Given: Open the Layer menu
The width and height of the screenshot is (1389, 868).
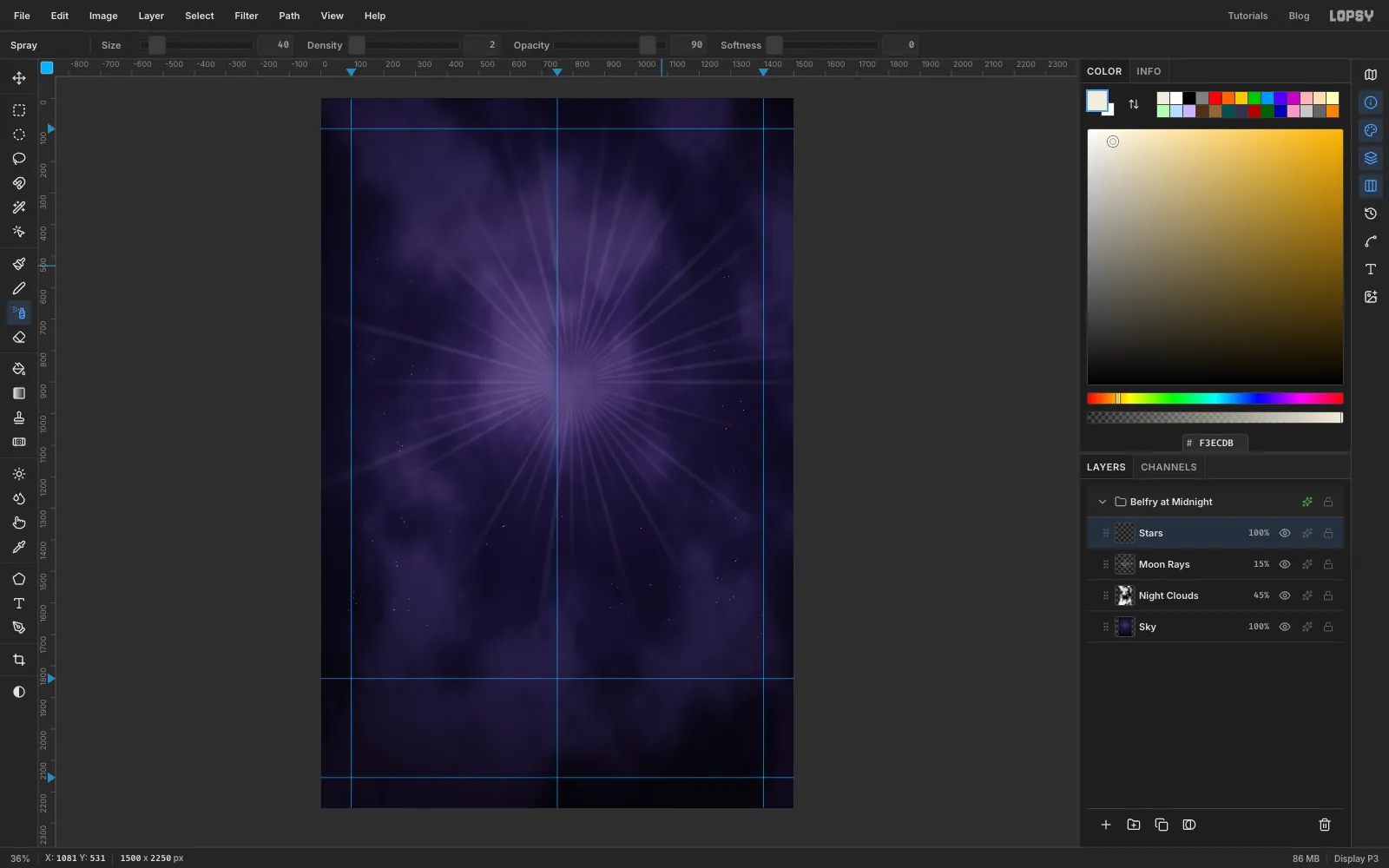Looking at the screenshot, I should point(151,16).
